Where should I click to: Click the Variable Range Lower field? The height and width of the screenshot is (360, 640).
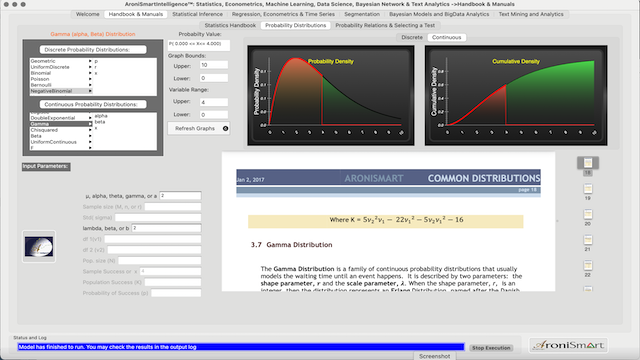[x=214, y=115]
